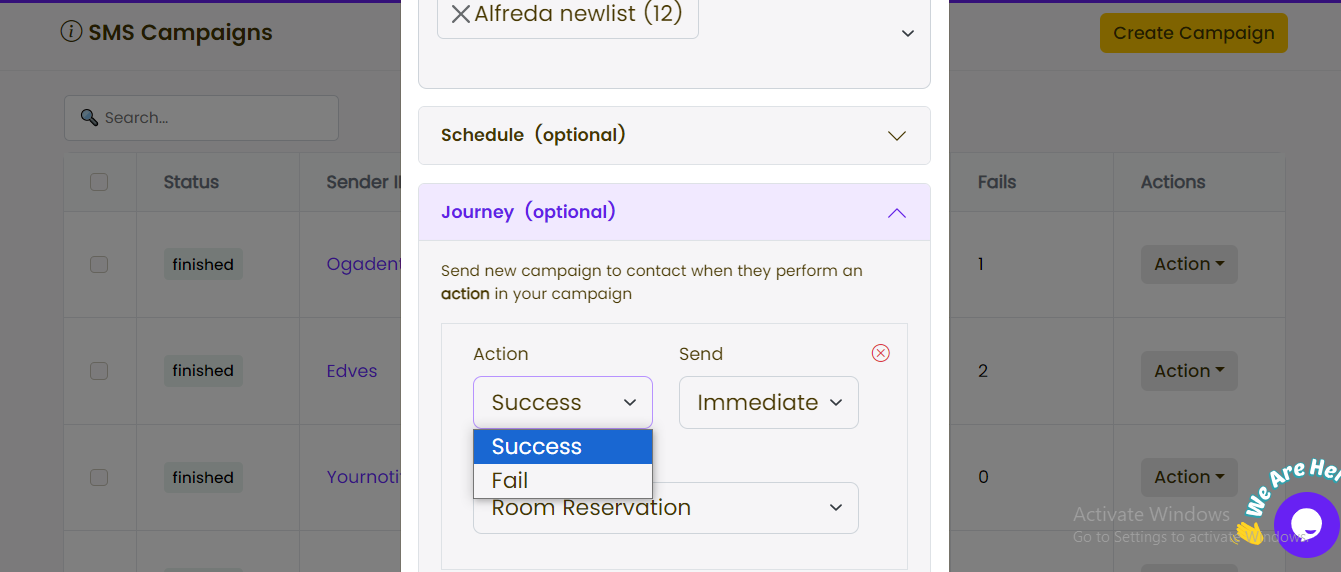Viewport: 1341px width, 572px height.
Task: Open the Edves sender ID link
Action: 352,371
